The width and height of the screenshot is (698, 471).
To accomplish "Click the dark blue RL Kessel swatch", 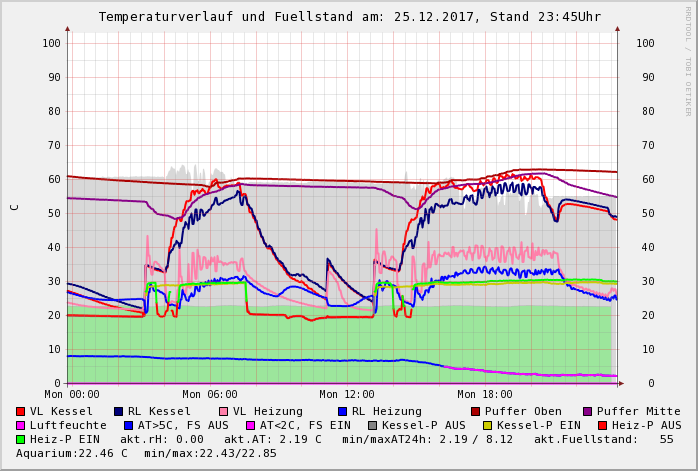I will (119, 411).
